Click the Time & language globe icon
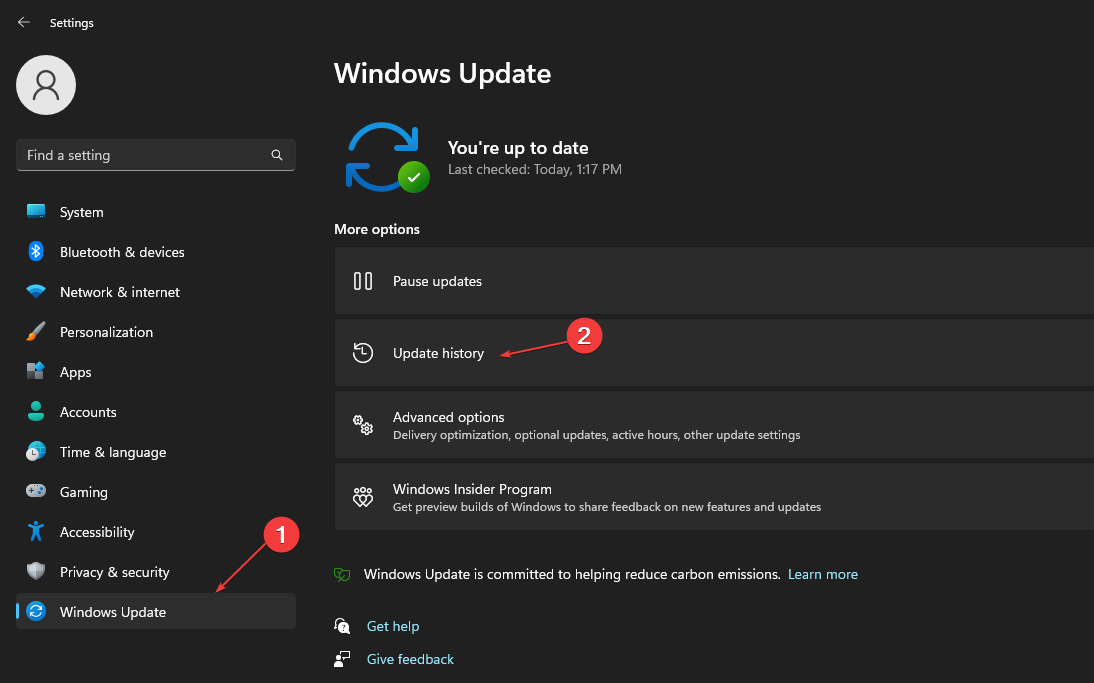 coord(36,451)
